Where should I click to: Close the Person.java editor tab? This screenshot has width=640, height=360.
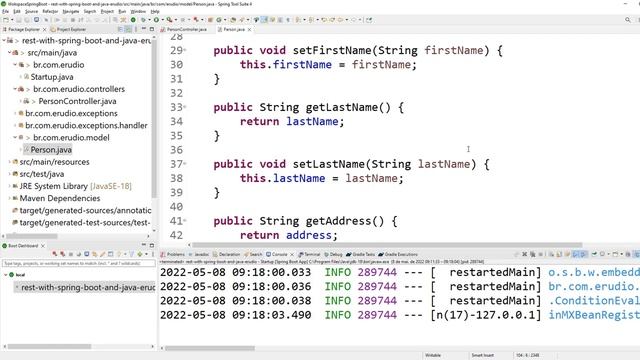(249, 29)
